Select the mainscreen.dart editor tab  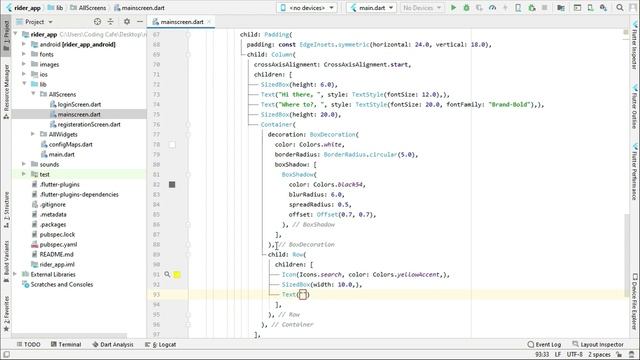182,22
